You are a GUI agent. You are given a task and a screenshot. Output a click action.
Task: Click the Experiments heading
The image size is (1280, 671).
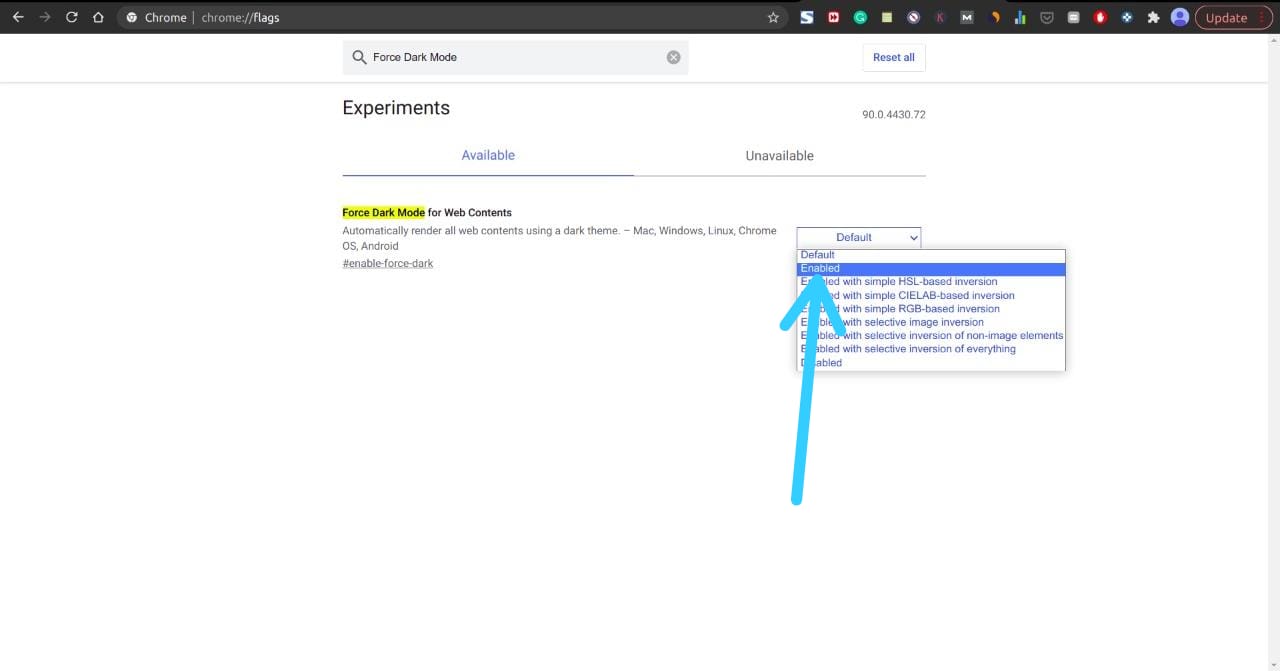pos(396,108)
